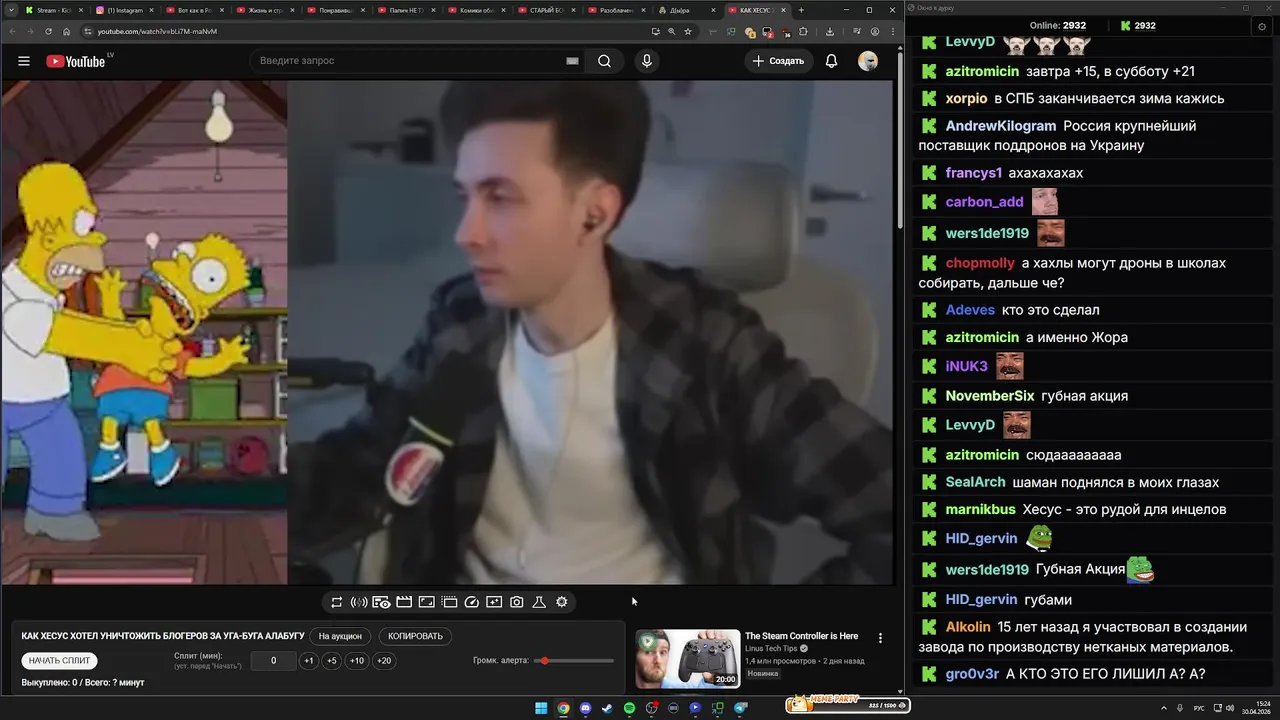Screen dimensions: 1280x720
Task: Start voice search with microphone icon
Action: tap(647, 61)
